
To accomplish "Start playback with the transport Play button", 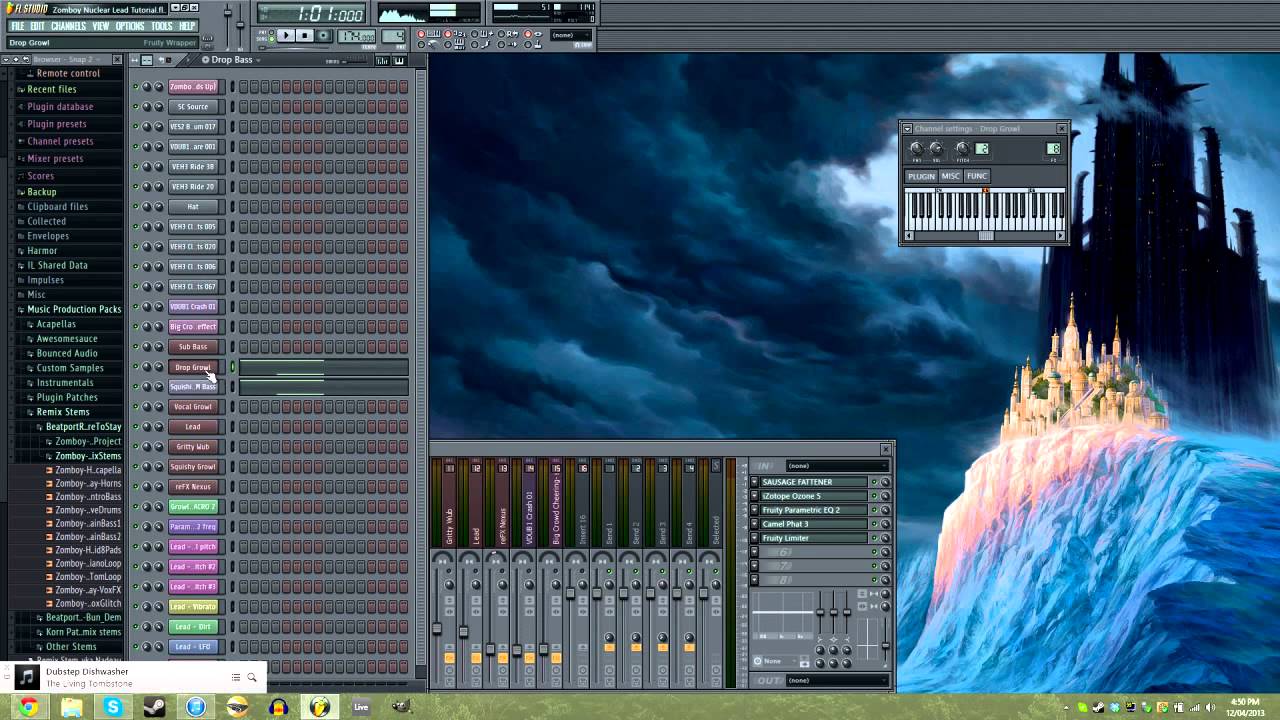I will pyautogui.click(x=285, y=36).
